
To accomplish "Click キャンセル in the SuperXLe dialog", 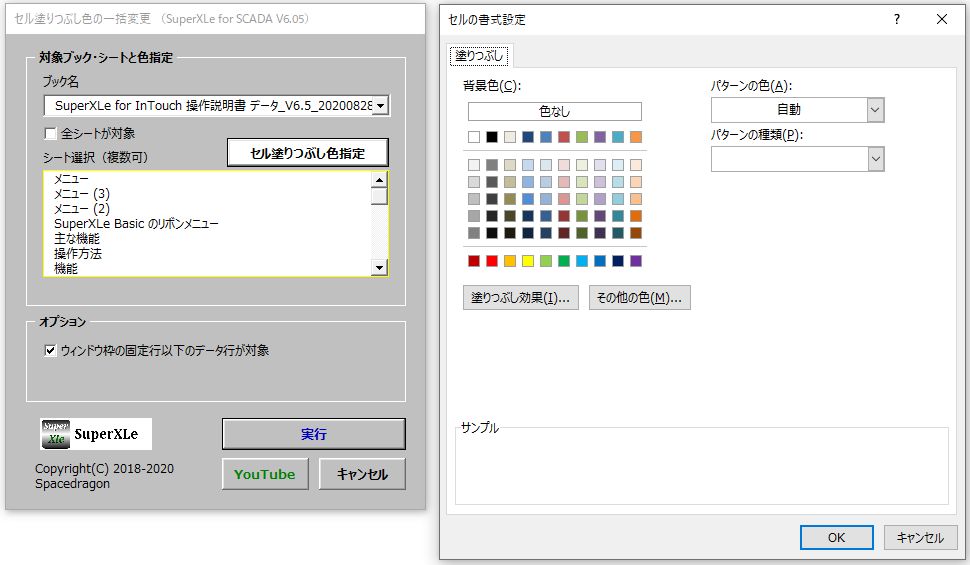I will pos(362,474).
